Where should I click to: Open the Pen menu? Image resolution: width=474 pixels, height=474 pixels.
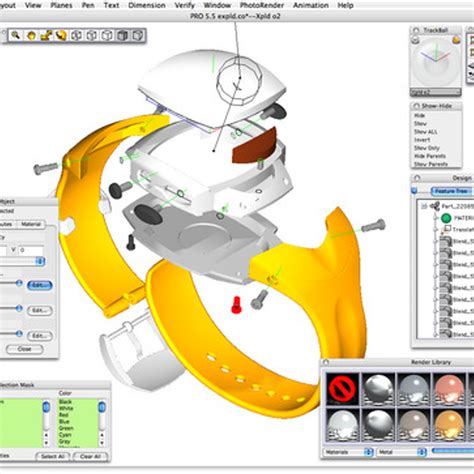(88, 5)
